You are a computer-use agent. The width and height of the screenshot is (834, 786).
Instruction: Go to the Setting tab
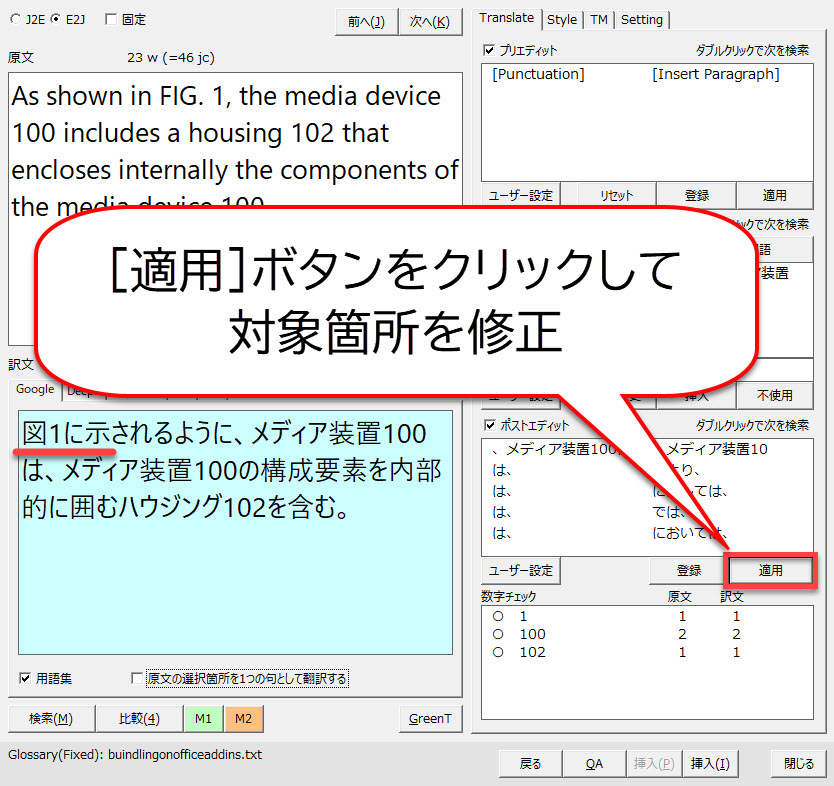pos(642,19)
